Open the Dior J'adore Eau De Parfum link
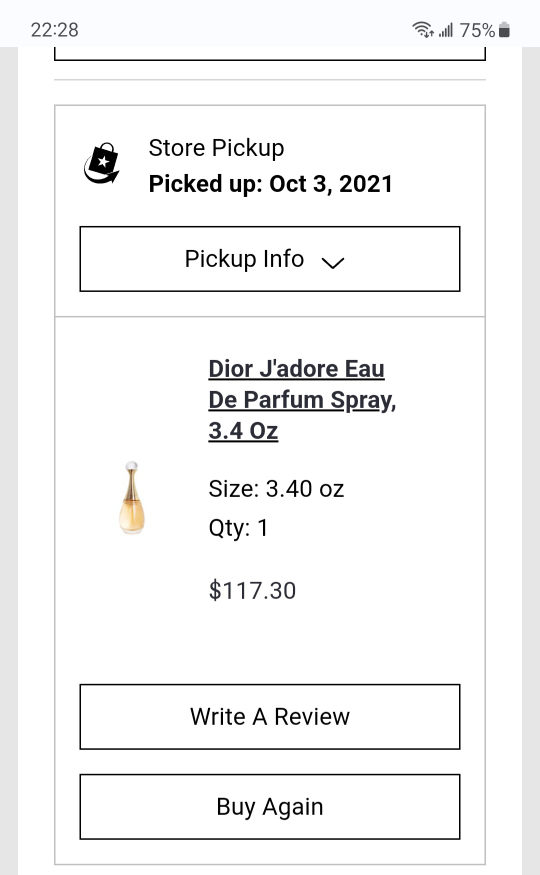 coord(302,400)
